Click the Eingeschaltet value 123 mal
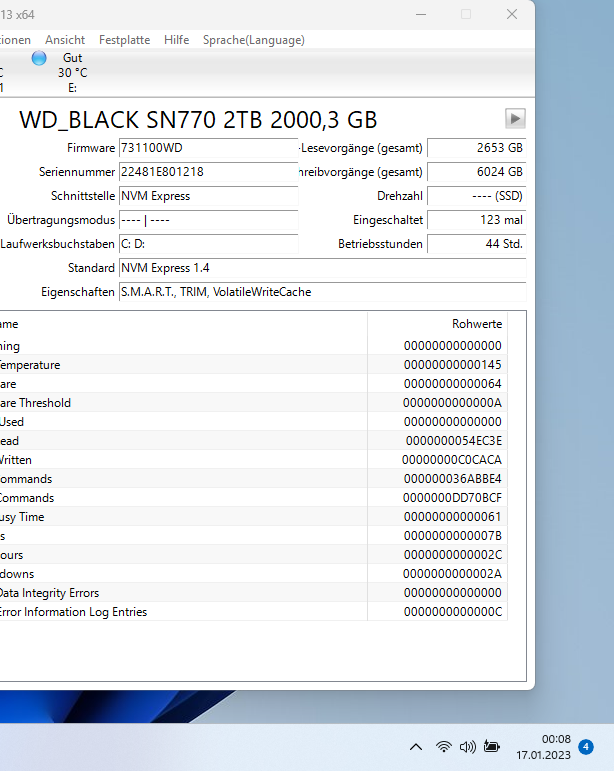The image size is (614, 771). [x=476, y=220]
